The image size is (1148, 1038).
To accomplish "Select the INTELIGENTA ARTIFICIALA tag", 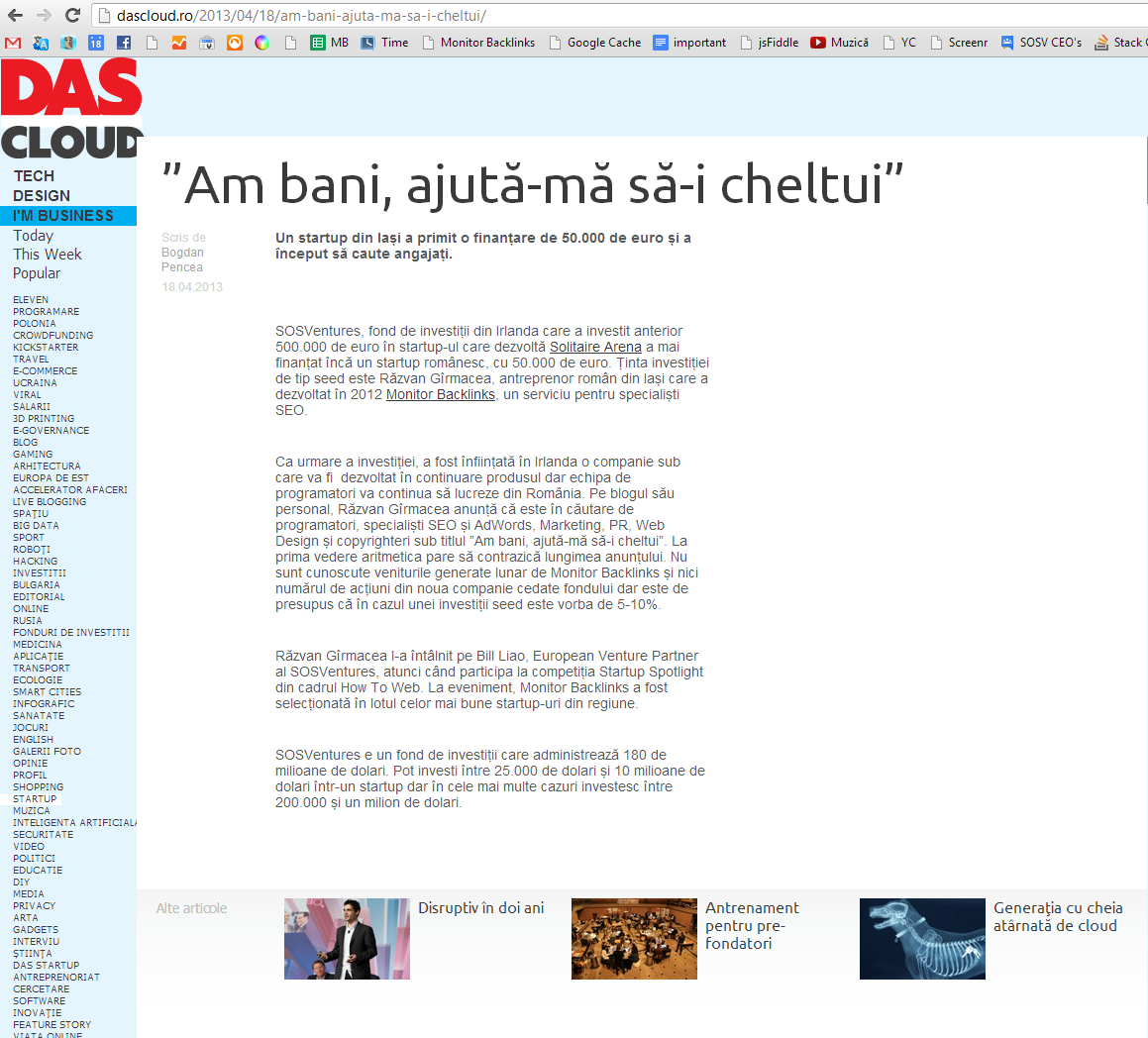I will pyautogui.click(x=74, y=823).
